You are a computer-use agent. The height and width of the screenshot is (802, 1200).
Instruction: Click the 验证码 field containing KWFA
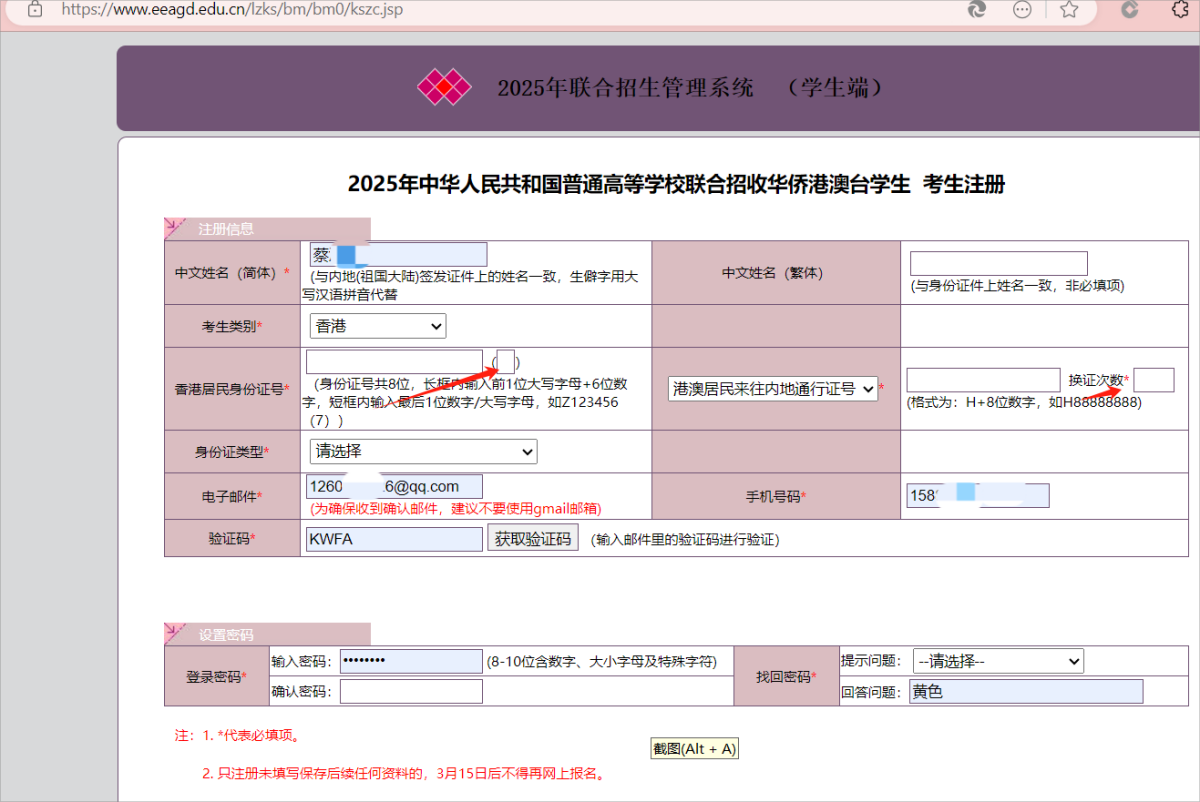pyautogui.click(x=394, y=539)
